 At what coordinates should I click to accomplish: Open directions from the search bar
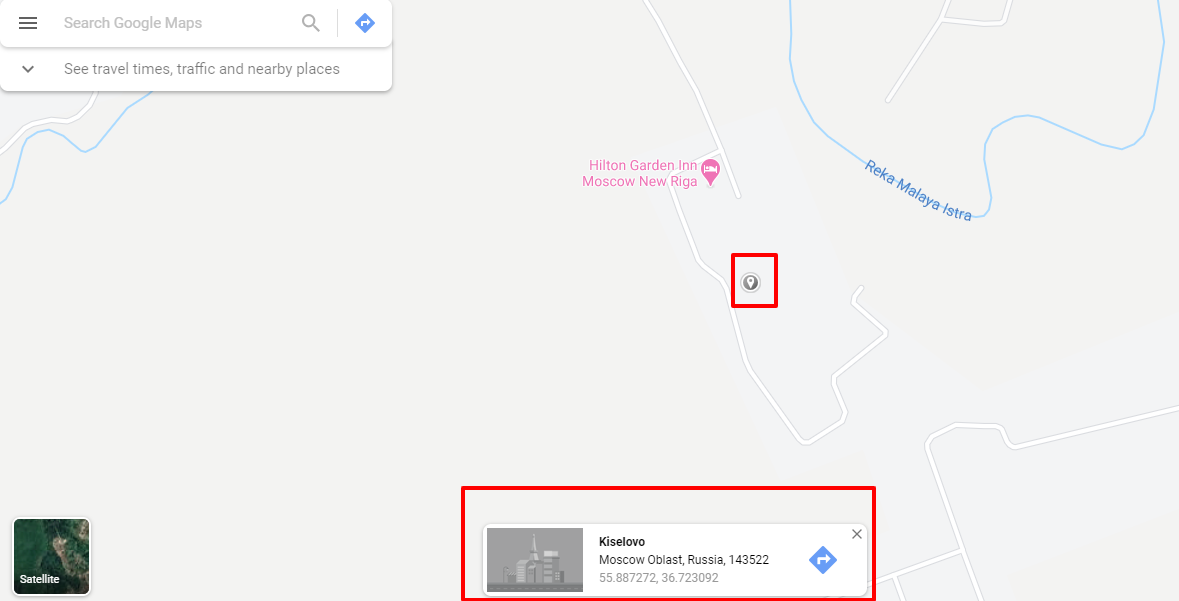click(365, 23)
